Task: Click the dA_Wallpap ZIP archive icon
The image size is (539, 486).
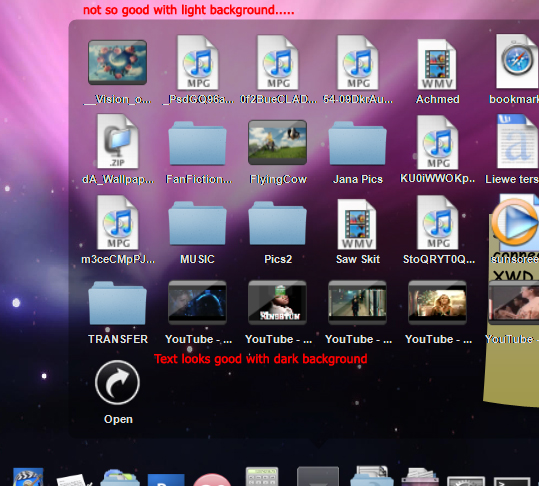Action: (118, 141)
